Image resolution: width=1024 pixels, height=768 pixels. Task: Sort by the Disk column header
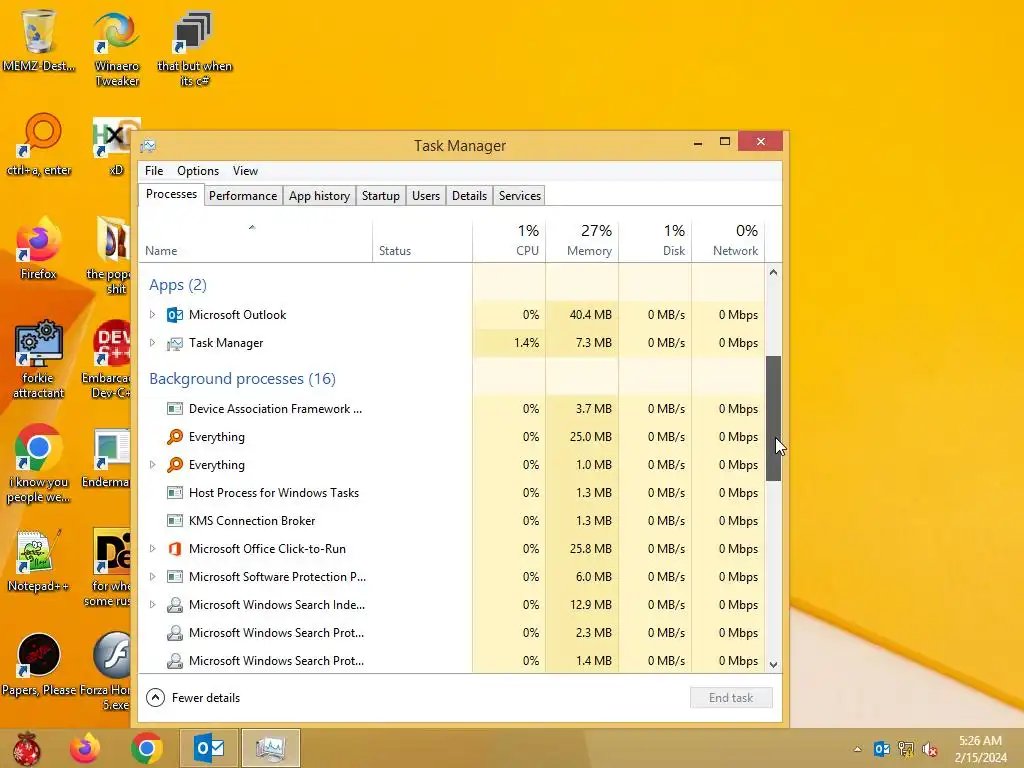click(655, 240)
